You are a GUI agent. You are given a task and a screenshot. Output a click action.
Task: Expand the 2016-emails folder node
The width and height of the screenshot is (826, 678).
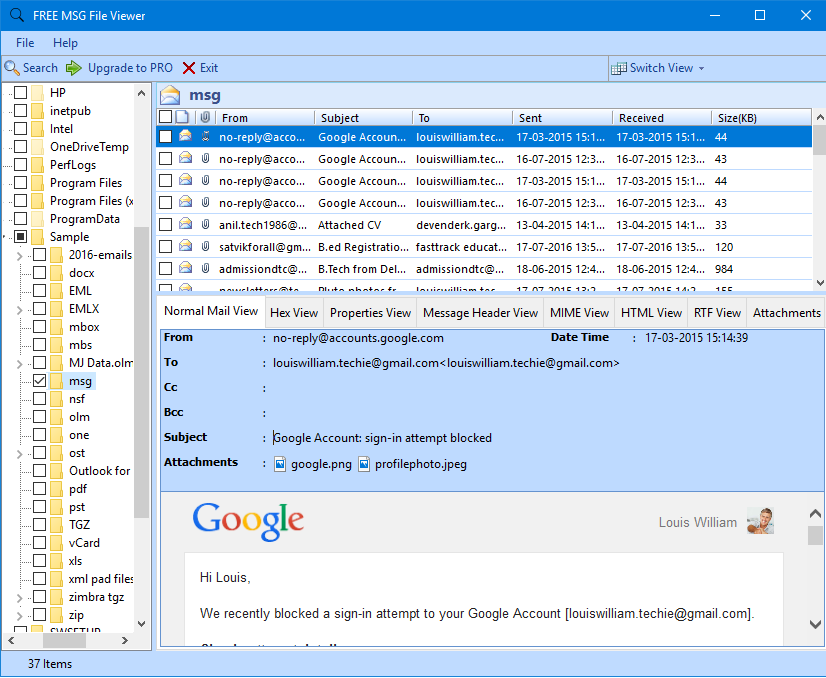(20, 256)
